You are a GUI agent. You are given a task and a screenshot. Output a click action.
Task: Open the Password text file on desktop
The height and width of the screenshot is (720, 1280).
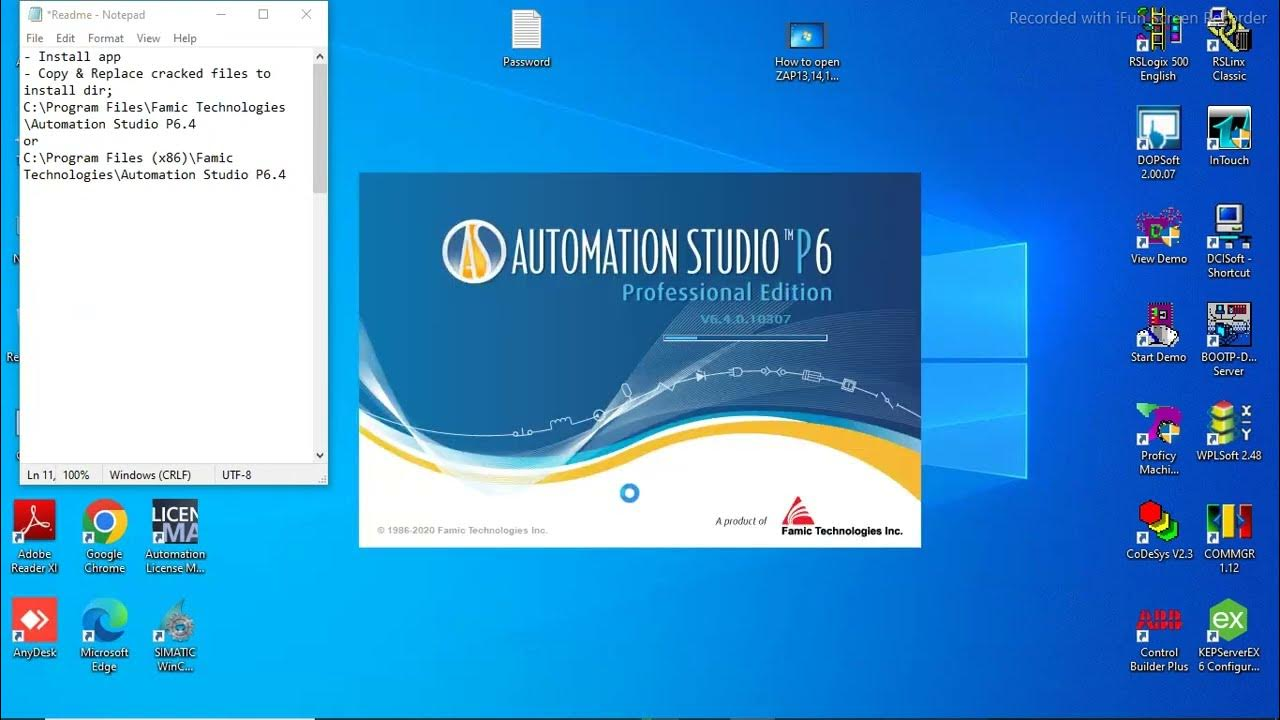click(526, 39)
